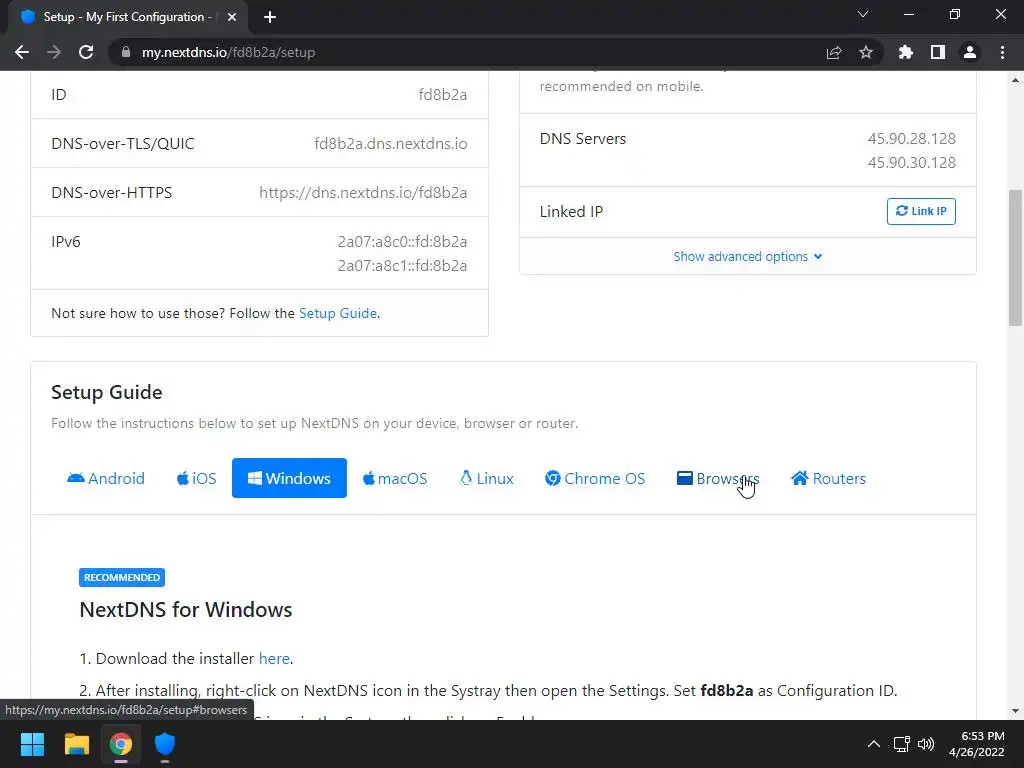Click the browser forward arrow
1024x768 pixels.
54,52
